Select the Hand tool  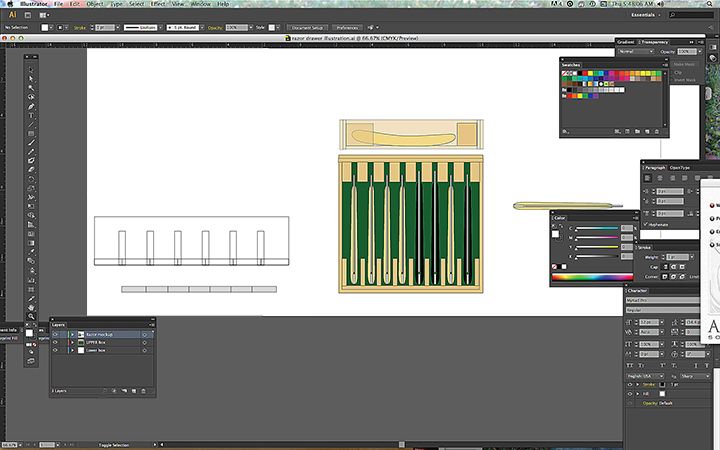(31, 306)
